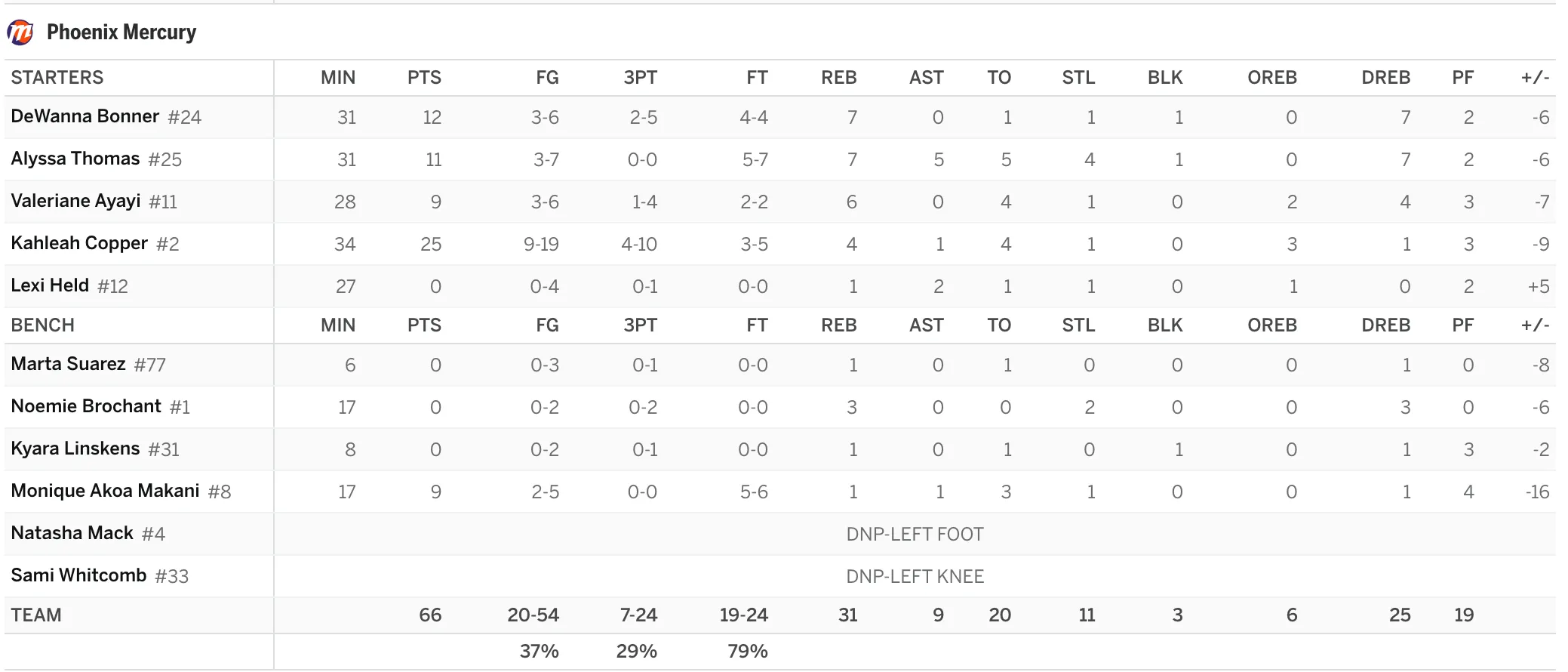This screenshot has width=1568, height=672.
Task: Open Marta Suarez's profile
Action: [68, 364]
